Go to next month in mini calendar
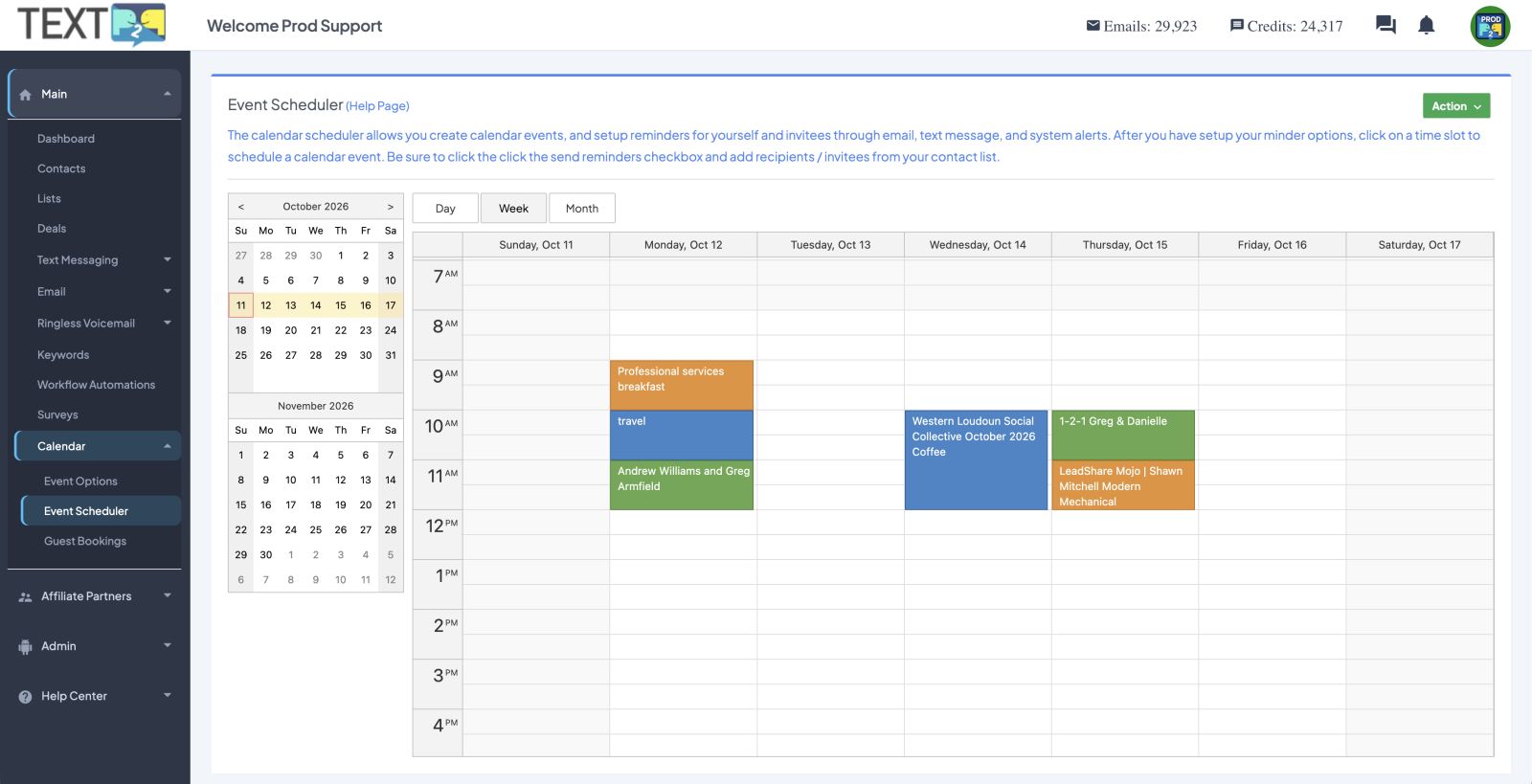The image size is (1532, 784). [390, 207]
